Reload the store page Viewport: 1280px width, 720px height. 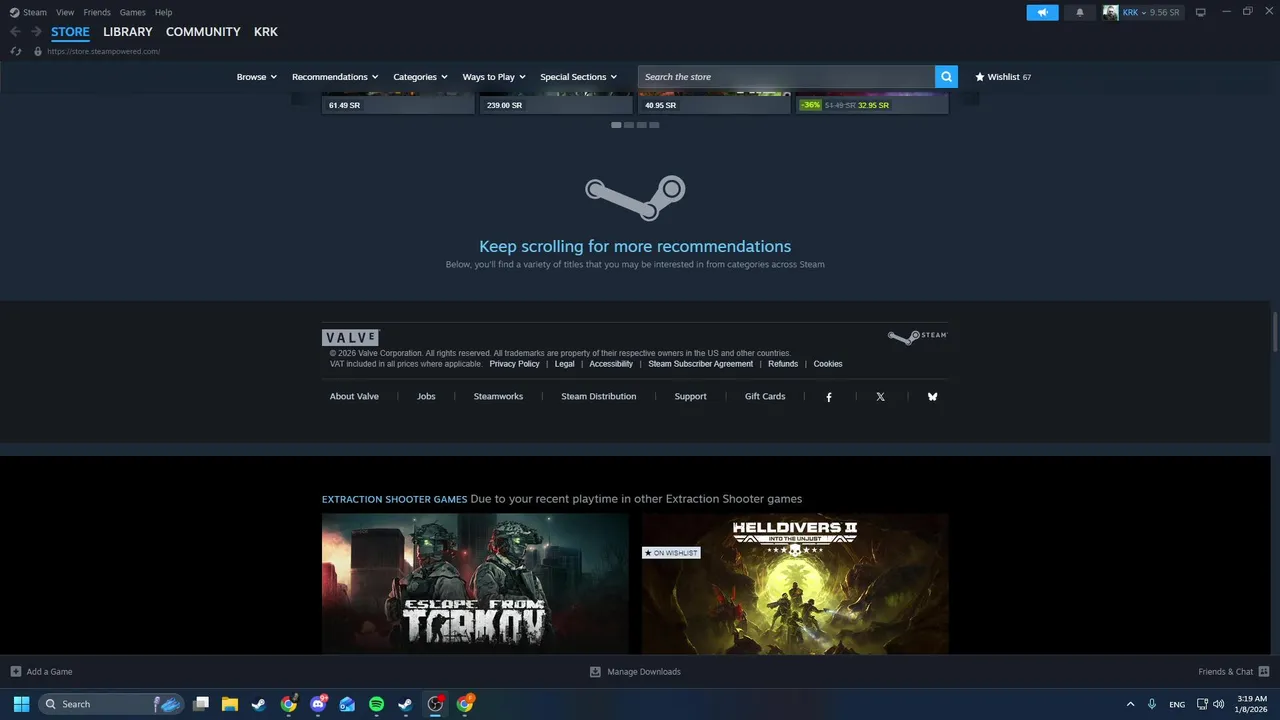16,51
